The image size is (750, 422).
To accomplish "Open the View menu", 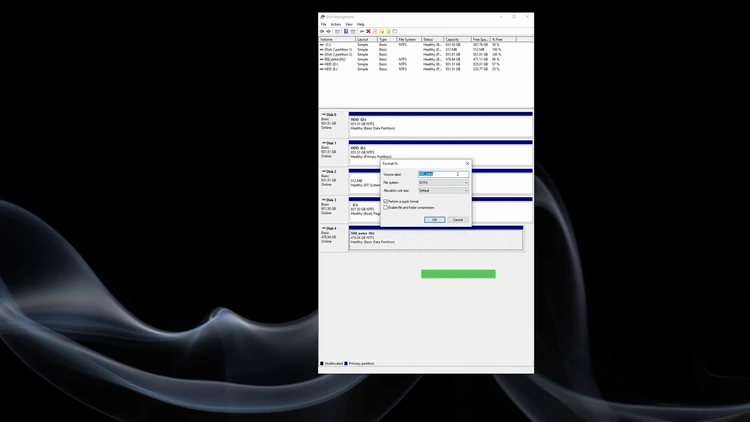I will point(349,24).
